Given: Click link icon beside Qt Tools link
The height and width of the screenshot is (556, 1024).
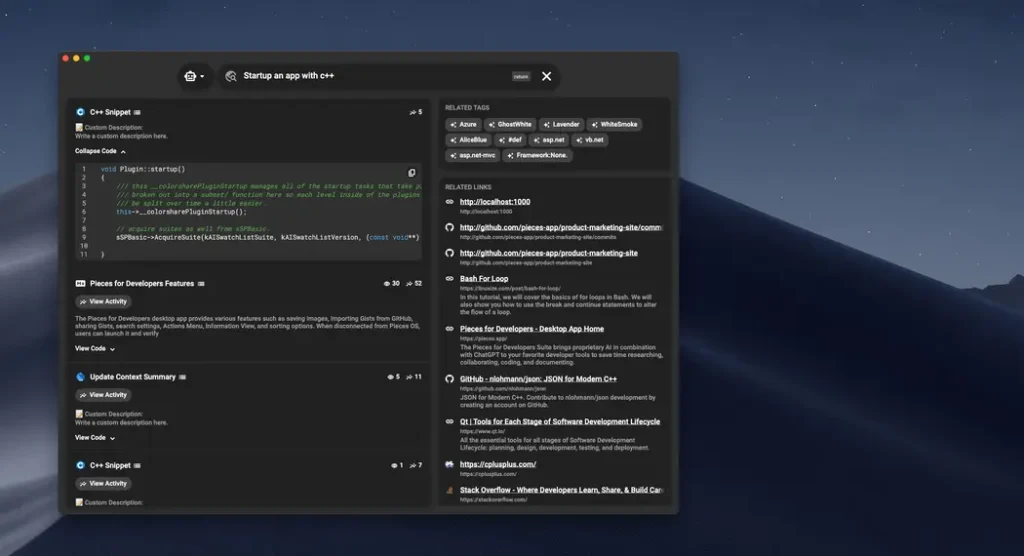Looking at the screenshot, I should 449,421.
